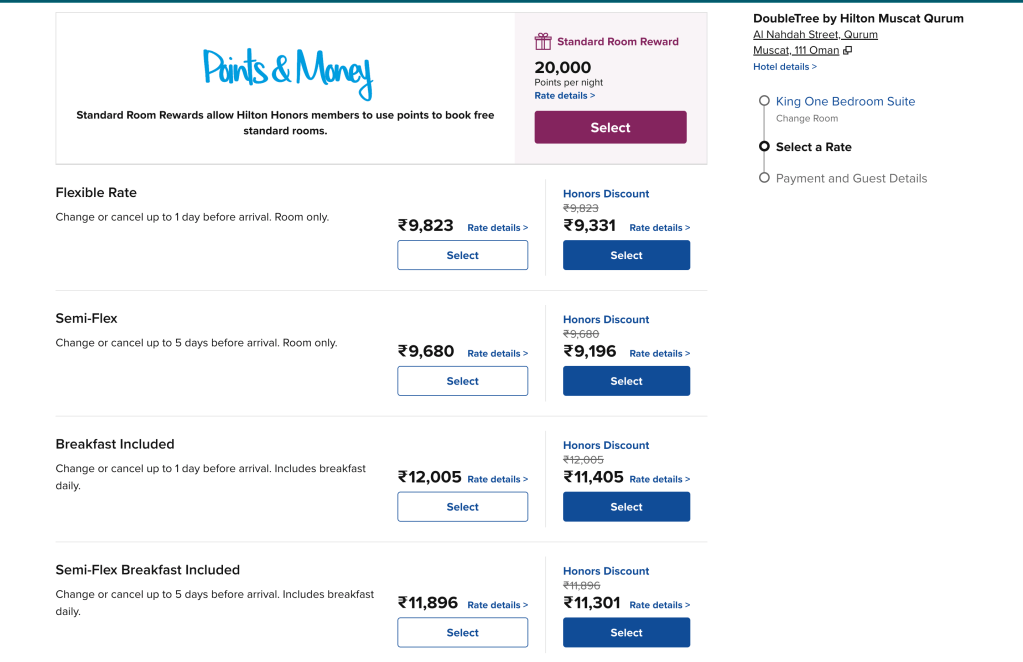Select the Honors Discount Semi-Flex Breakfast ₹11,301

626,632
